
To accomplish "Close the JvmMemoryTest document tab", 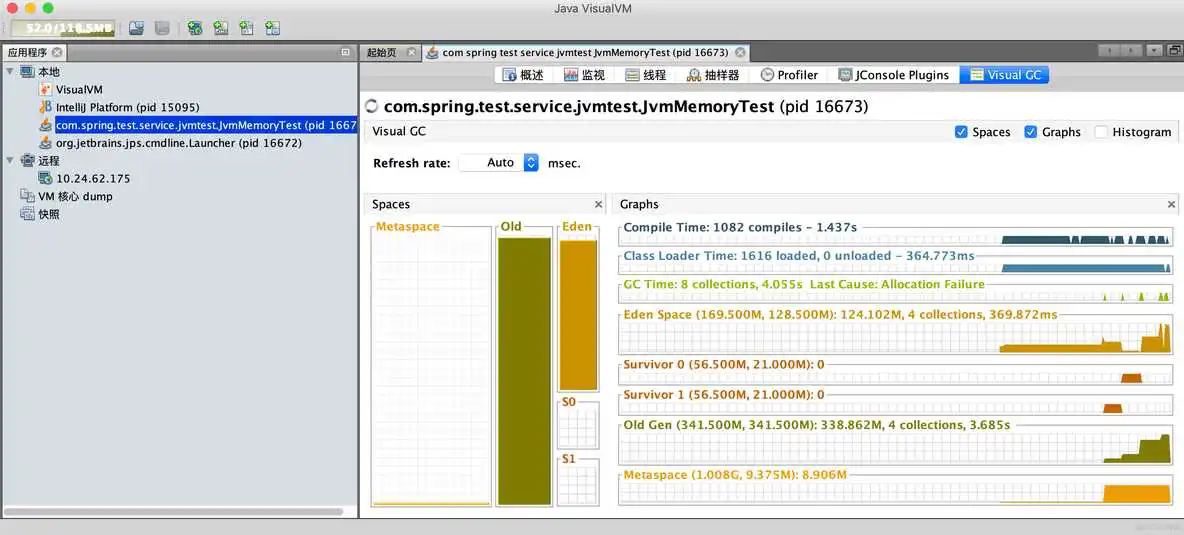I will point(740,52).
